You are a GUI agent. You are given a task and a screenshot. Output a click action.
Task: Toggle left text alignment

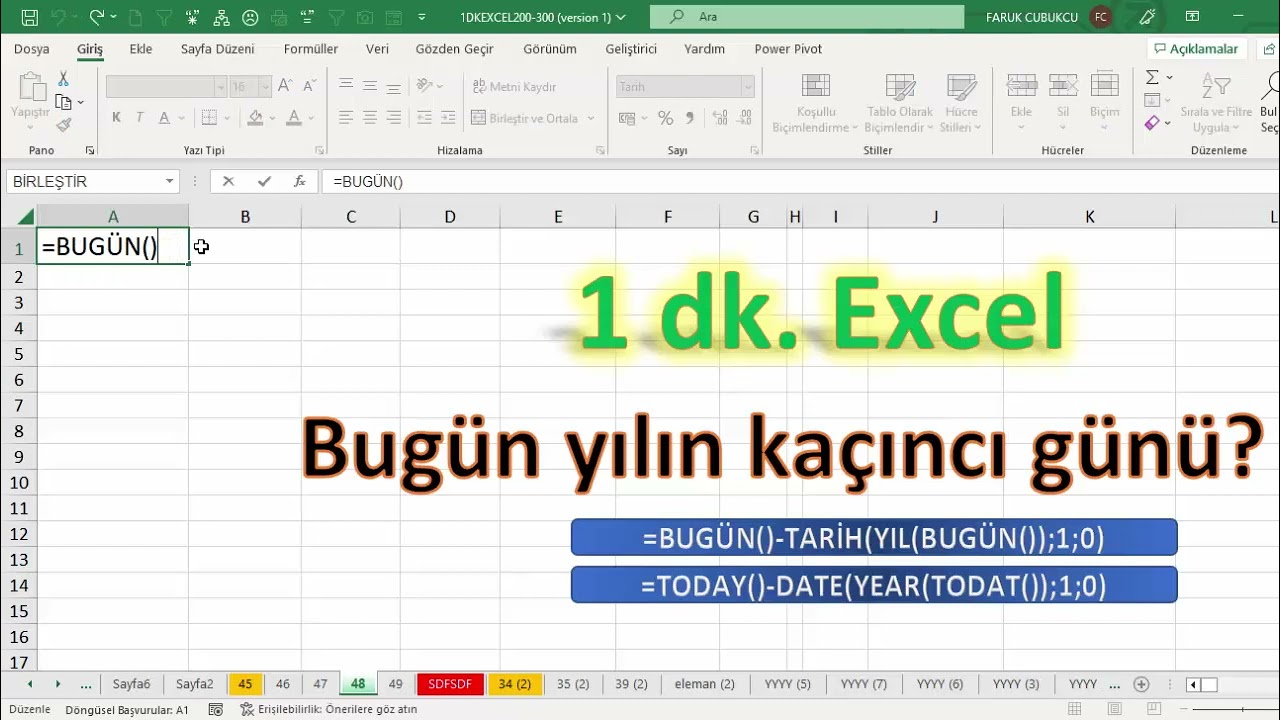(x=346, y=118)
